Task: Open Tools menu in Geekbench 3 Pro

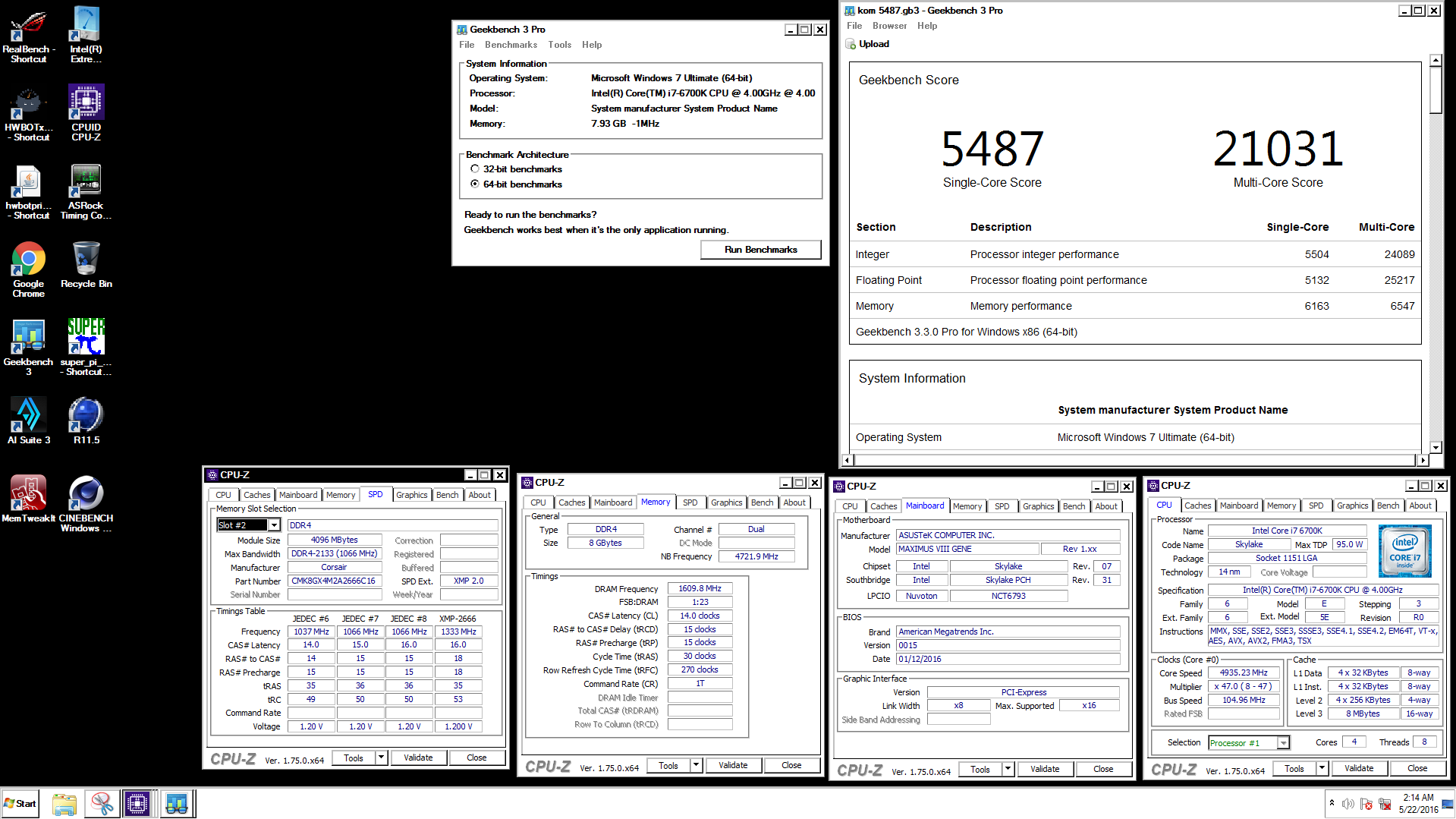Action: (x=560, y=45)
